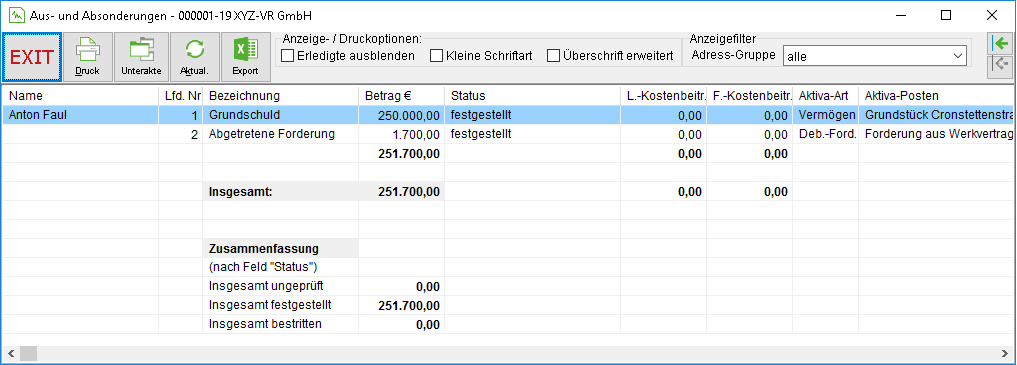Check Überschrift erweitert option

tap(611, 56)
